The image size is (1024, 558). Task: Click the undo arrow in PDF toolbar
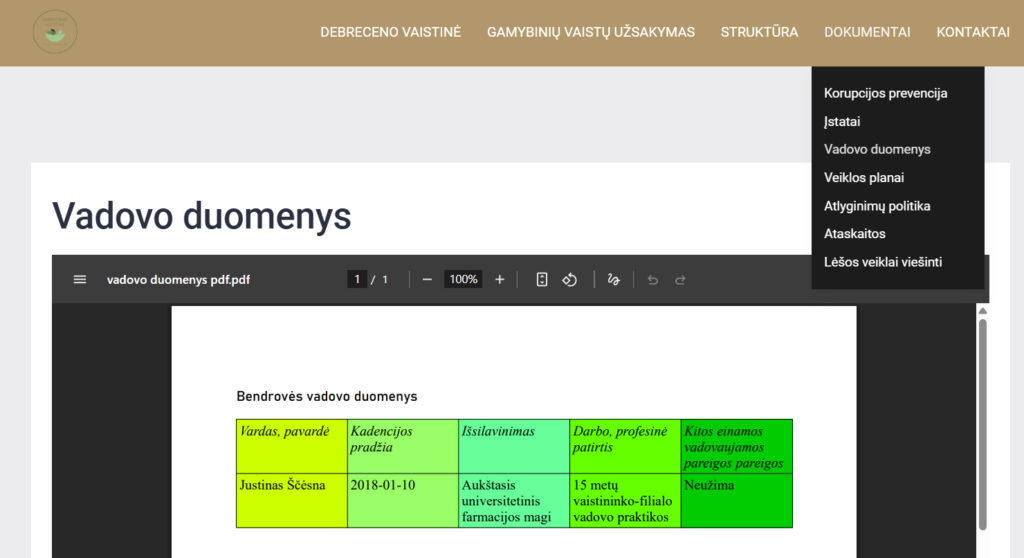[x=653, y=280]
